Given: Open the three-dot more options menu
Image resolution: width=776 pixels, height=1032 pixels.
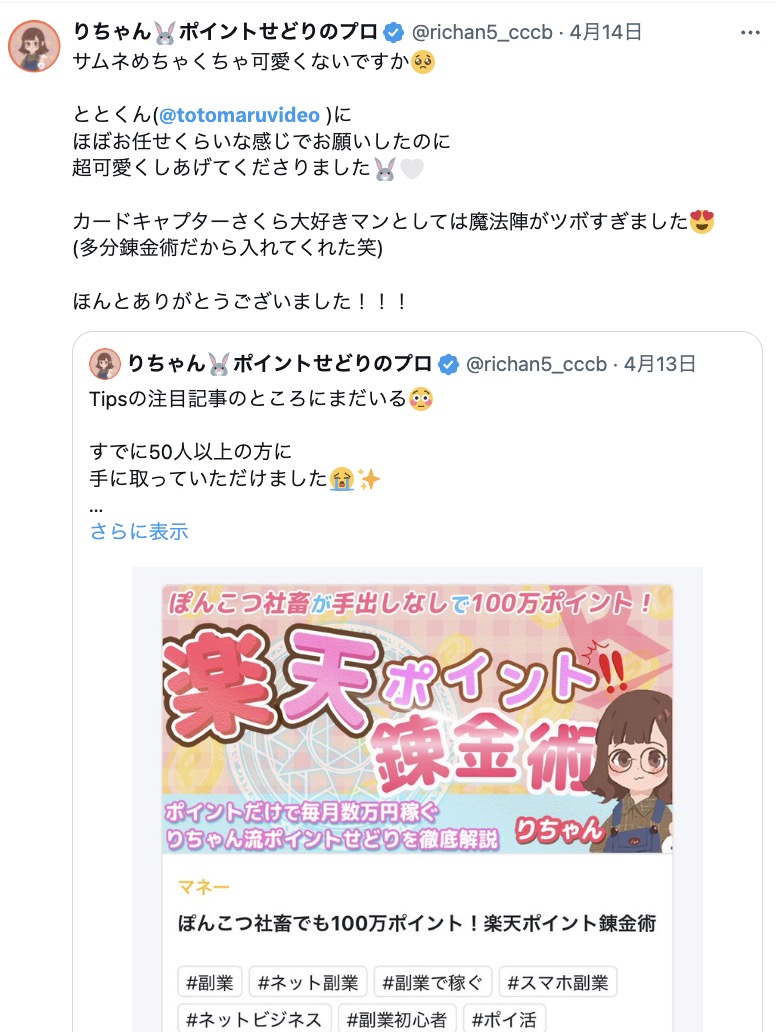Looking at the screenshot, I should pos(750,32).
